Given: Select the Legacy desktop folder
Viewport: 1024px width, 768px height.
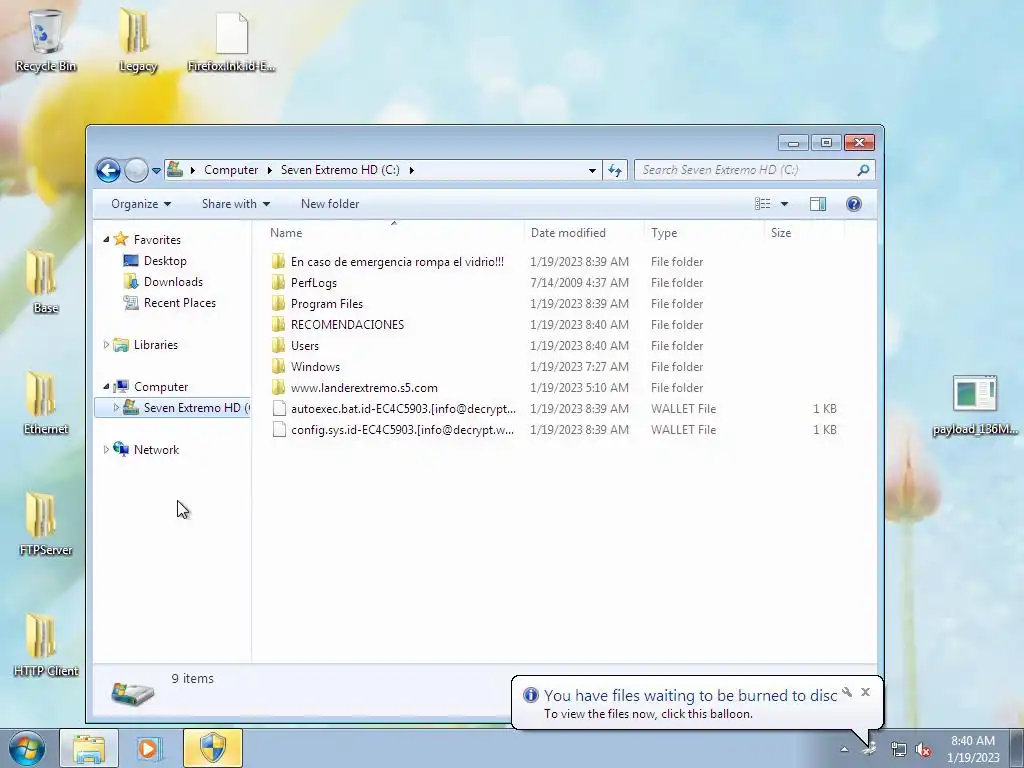Looking at the screenshot, I should [x=138, y=41].
